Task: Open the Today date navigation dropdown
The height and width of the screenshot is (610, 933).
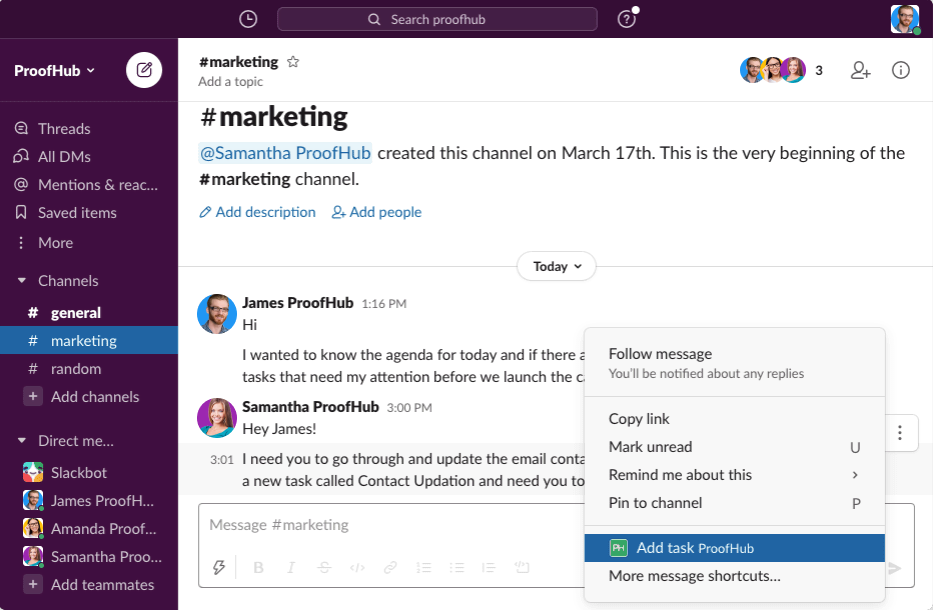Action: (x=556, y=266)
